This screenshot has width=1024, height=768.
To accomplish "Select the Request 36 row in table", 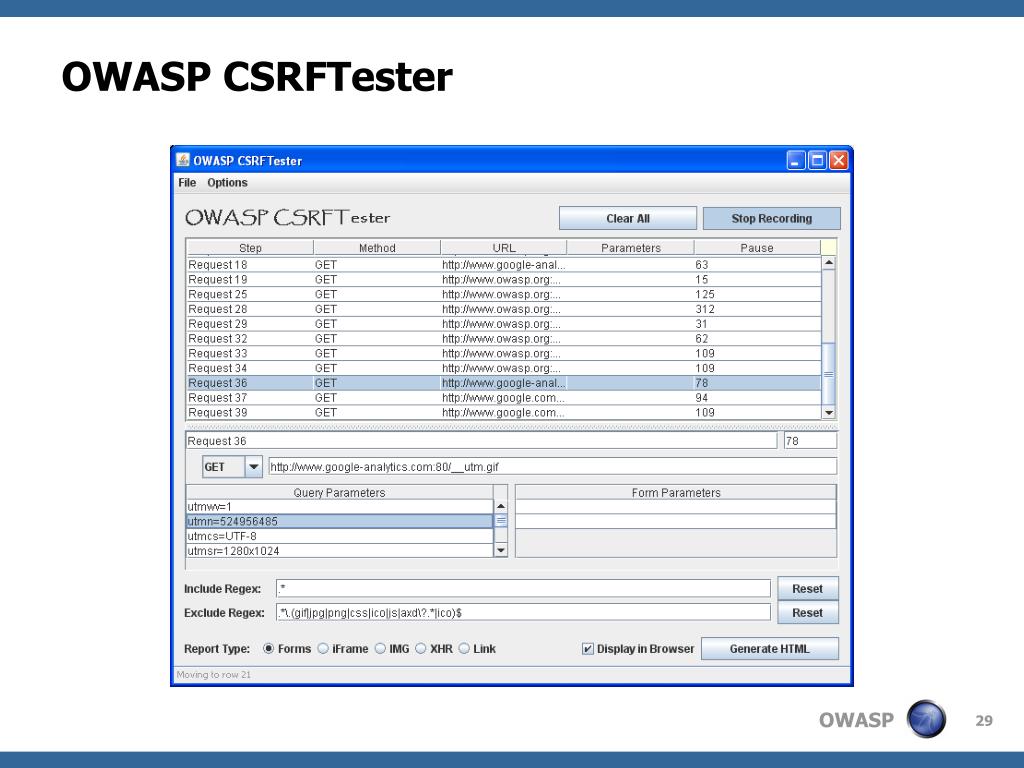I will tap(504, 383).
